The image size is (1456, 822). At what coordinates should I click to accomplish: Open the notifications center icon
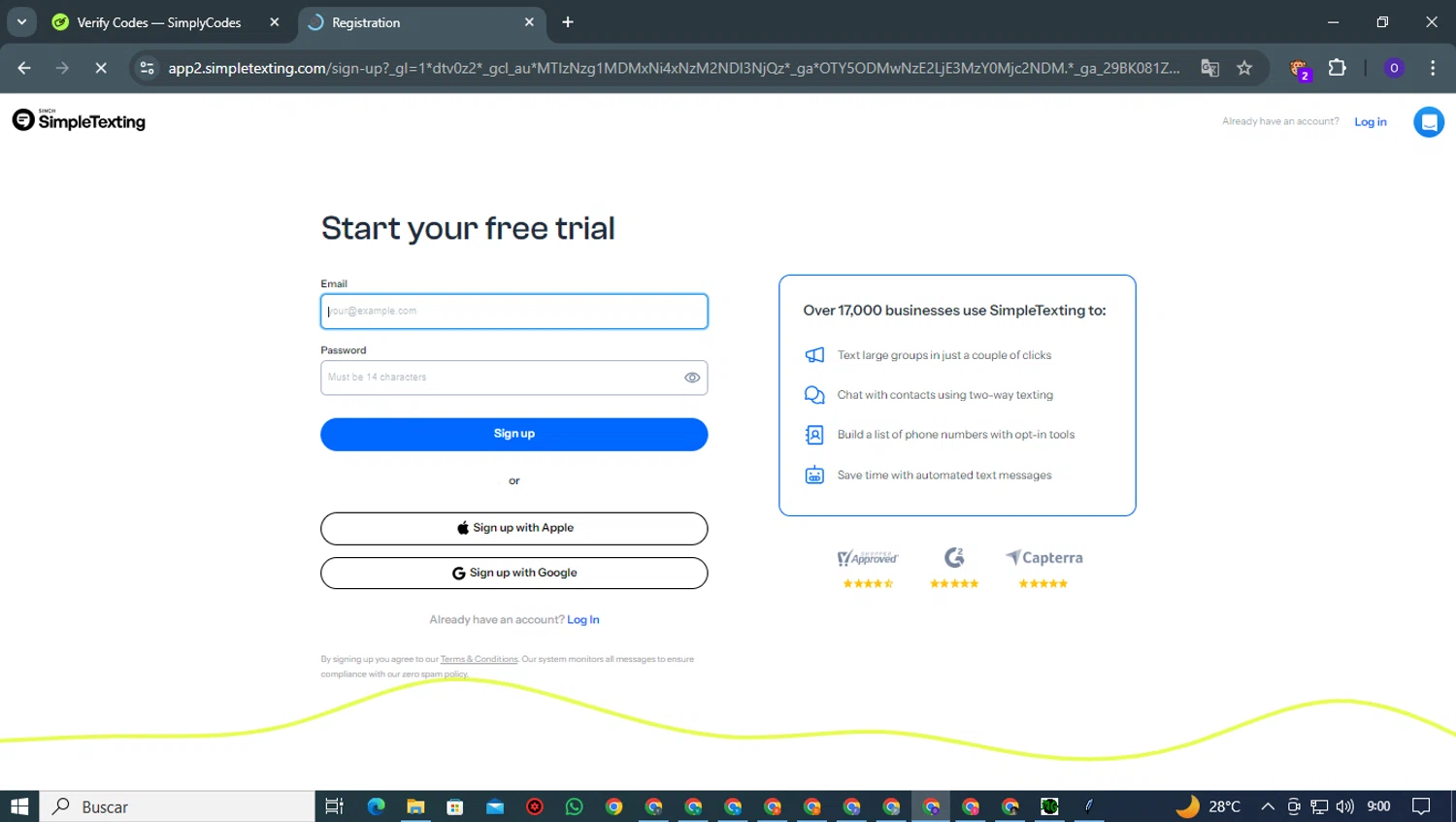click(x=1422, y=806)
